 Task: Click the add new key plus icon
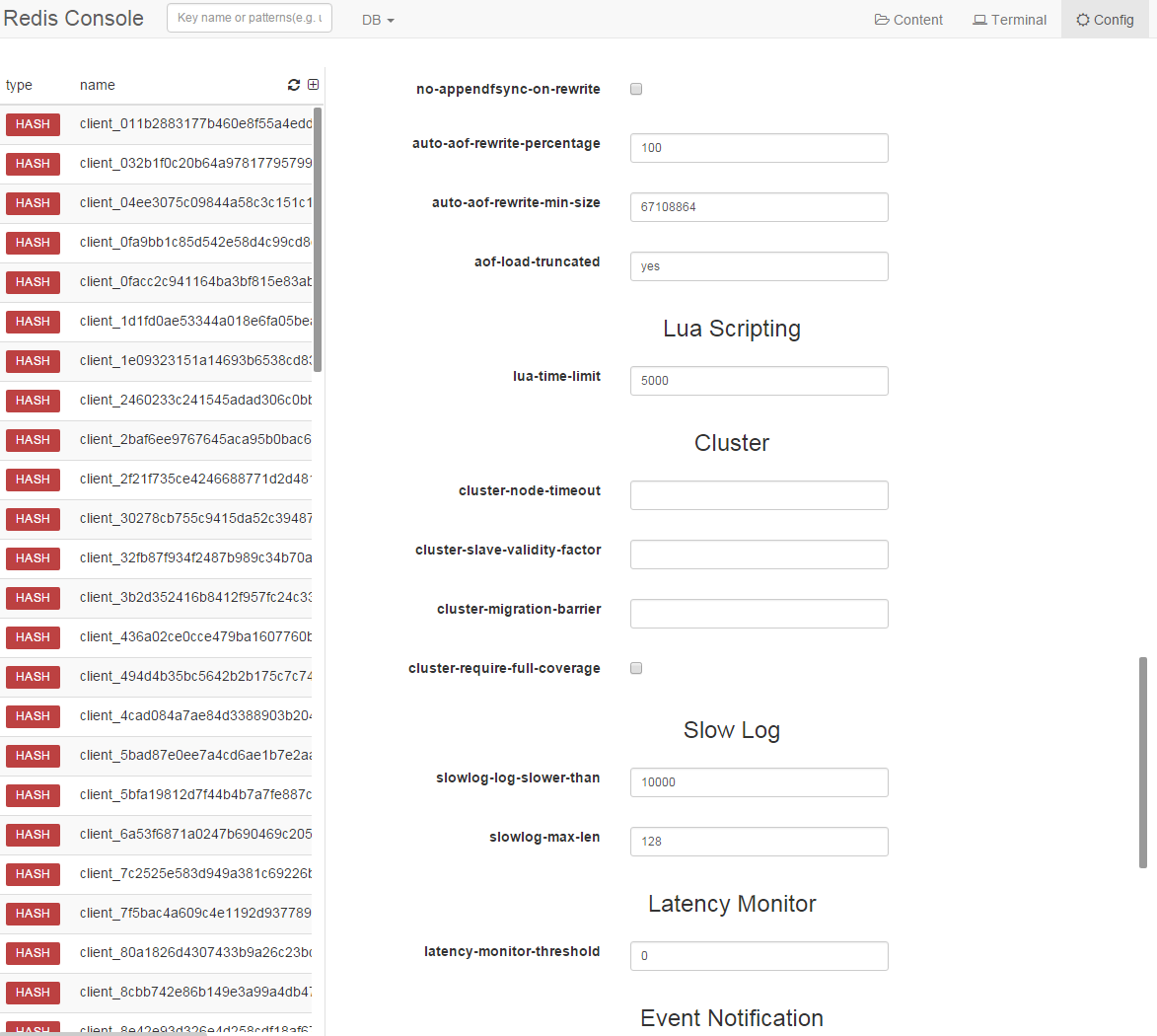click(x=313, y=85)
